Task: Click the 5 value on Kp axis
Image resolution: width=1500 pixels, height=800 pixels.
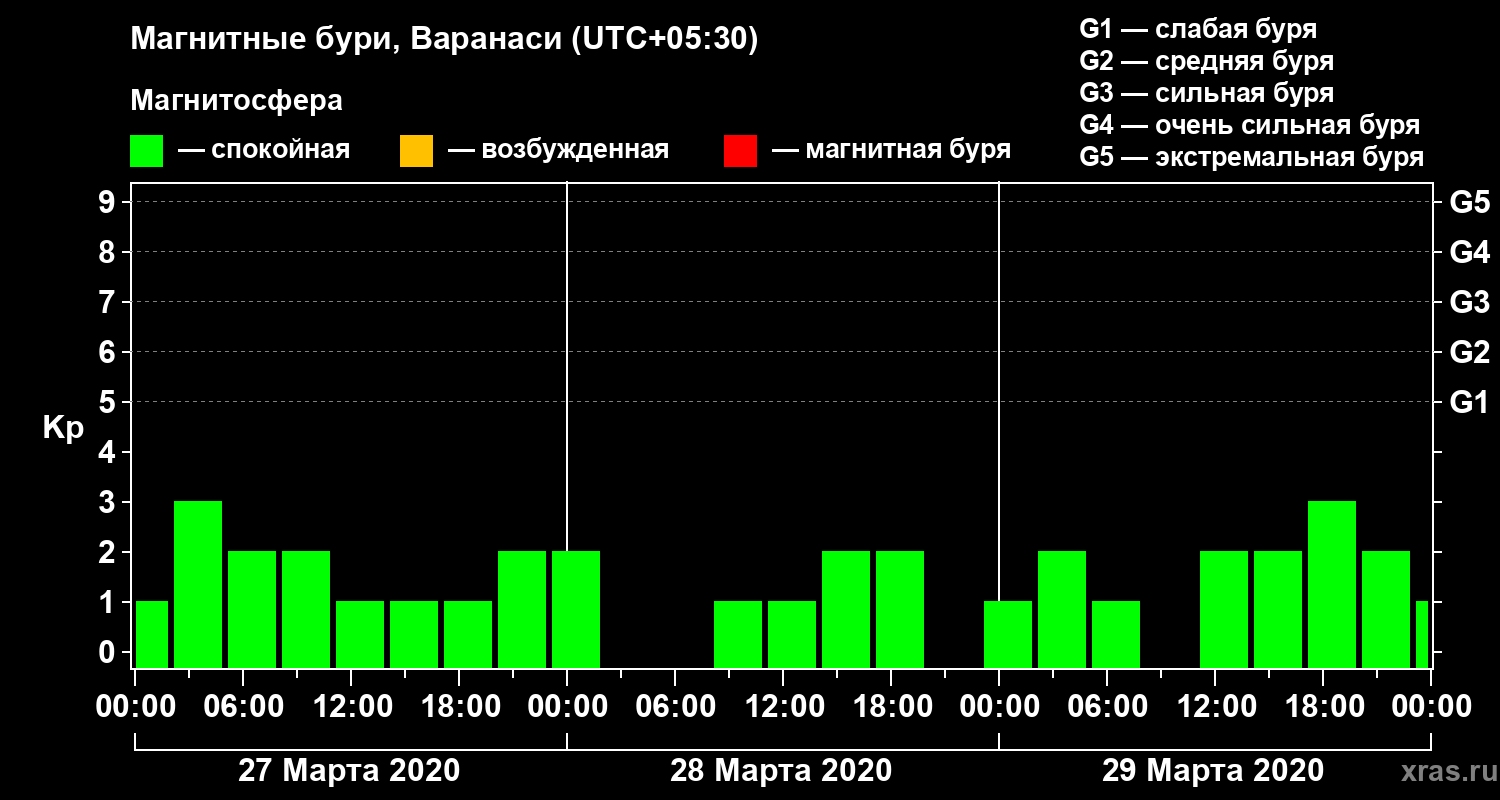Action: 109,402
